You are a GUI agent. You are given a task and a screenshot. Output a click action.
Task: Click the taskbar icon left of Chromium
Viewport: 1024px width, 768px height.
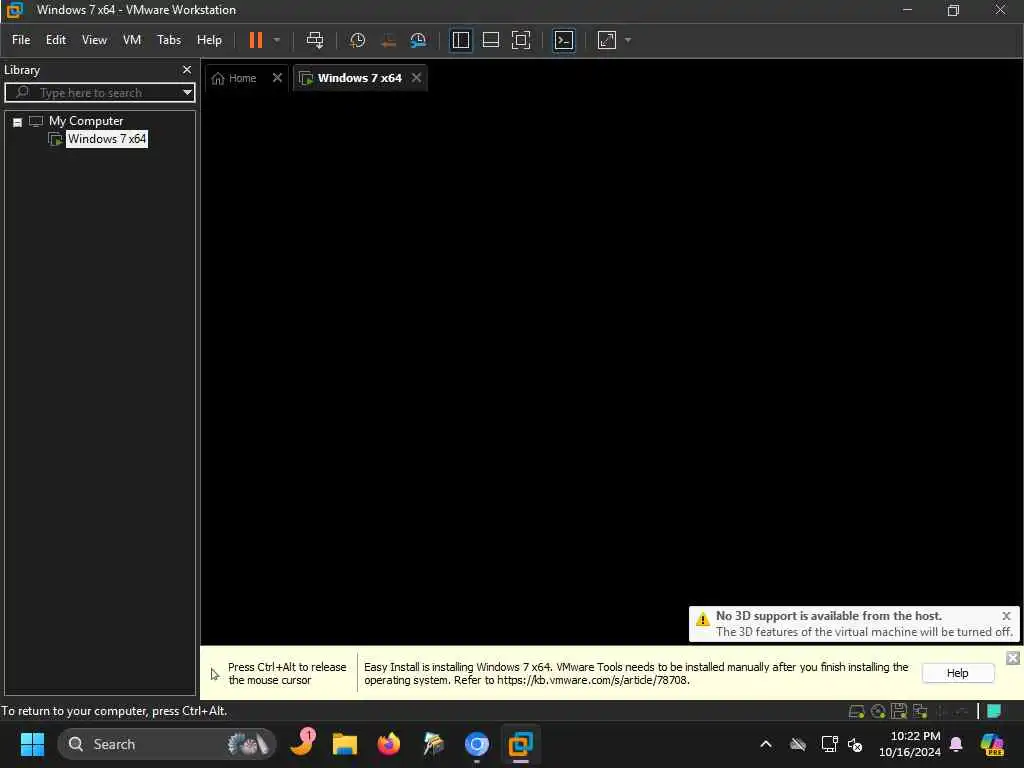(x=433, y=744)
